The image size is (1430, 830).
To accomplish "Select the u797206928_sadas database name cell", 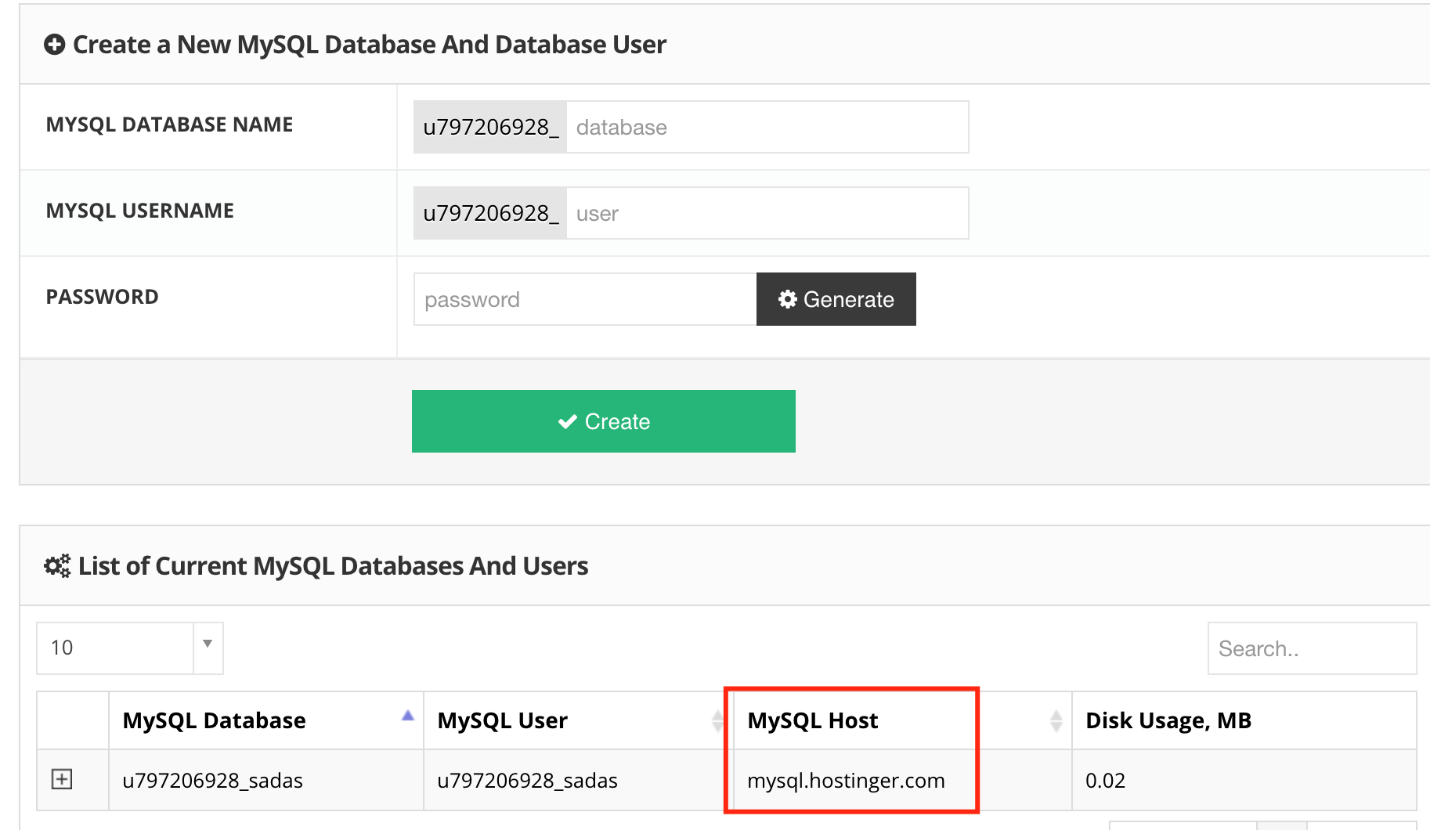I will click(x=266, y=780).
